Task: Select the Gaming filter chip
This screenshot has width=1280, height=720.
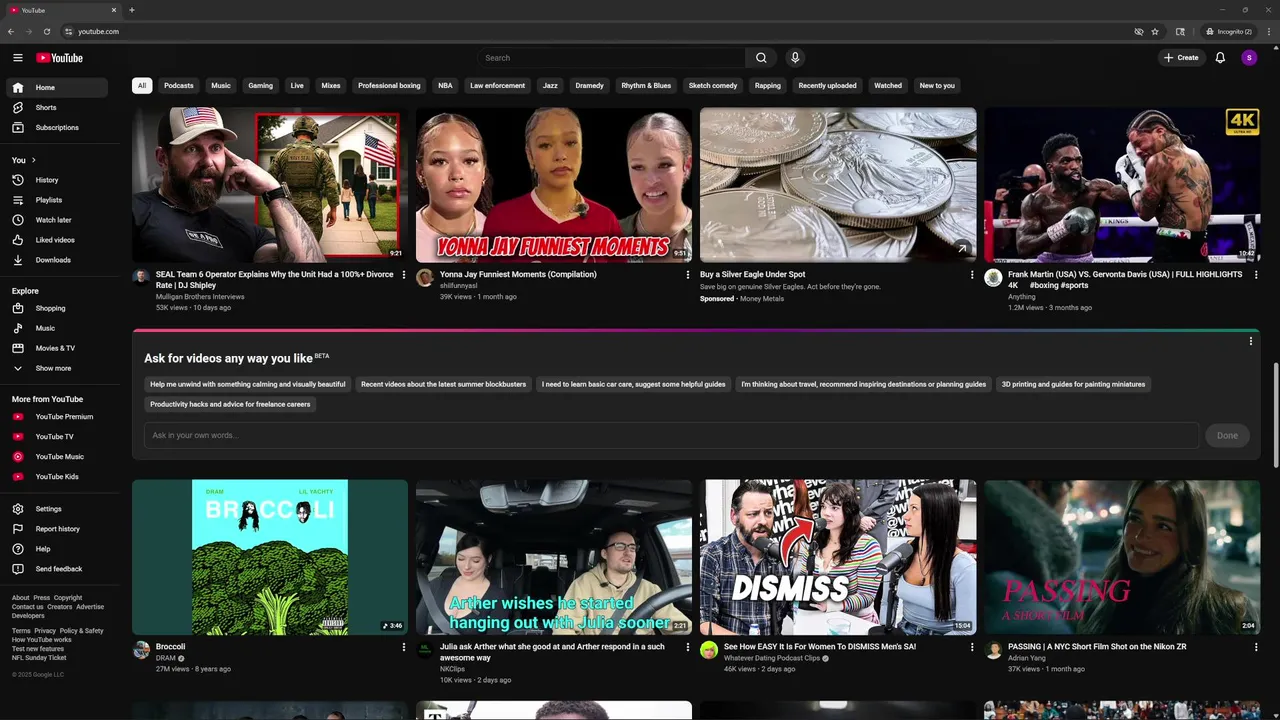Action: 261,85
